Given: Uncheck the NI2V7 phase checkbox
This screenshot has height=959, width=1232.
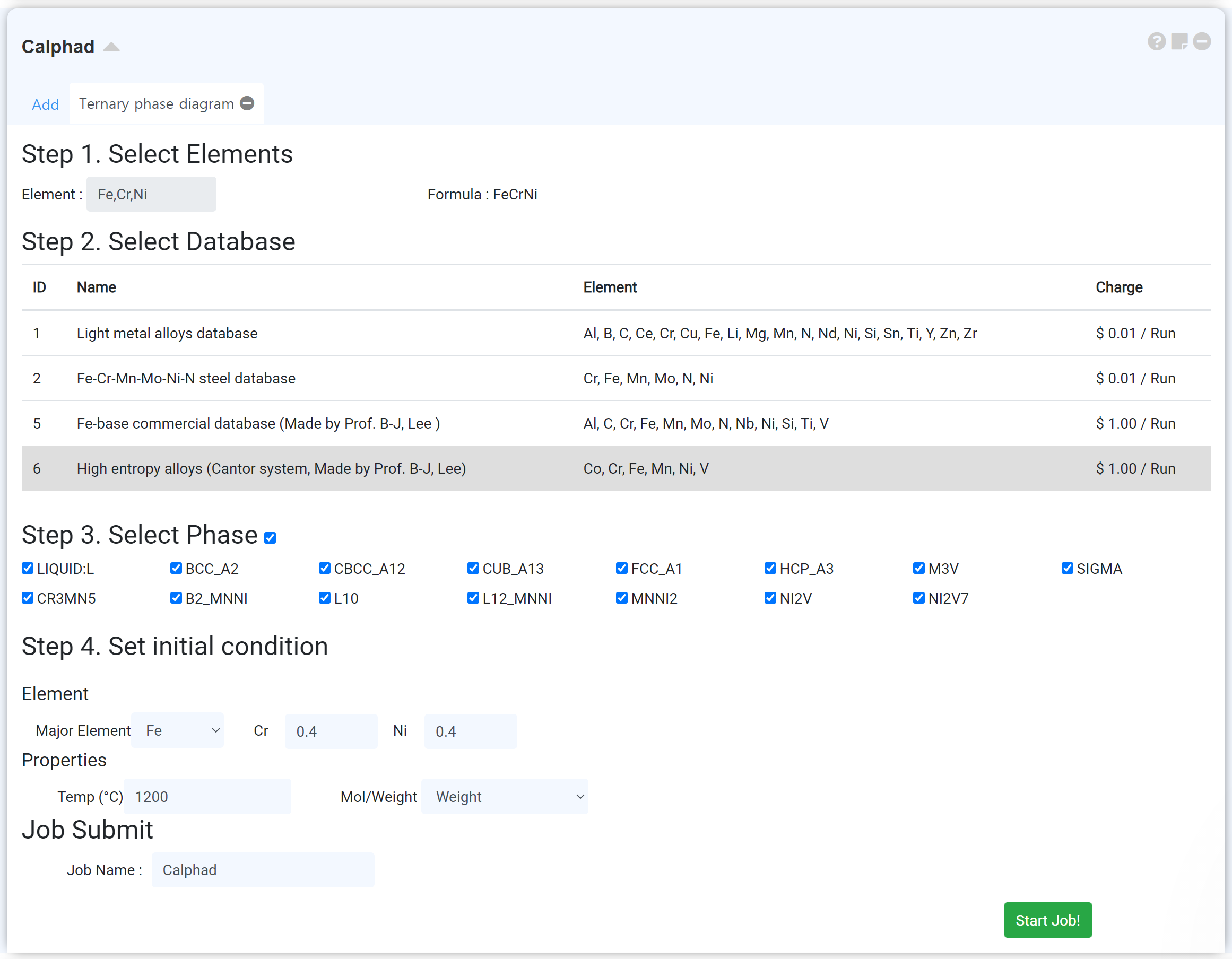Looking at the screenshot, I should click(918, 598).
